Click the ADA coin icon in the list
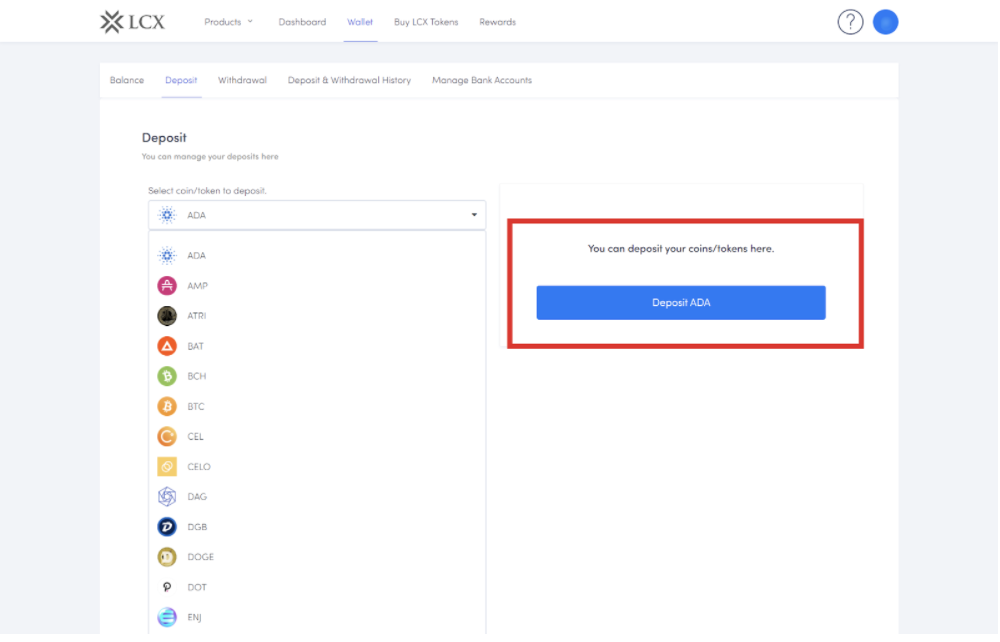 click(167, 256)
